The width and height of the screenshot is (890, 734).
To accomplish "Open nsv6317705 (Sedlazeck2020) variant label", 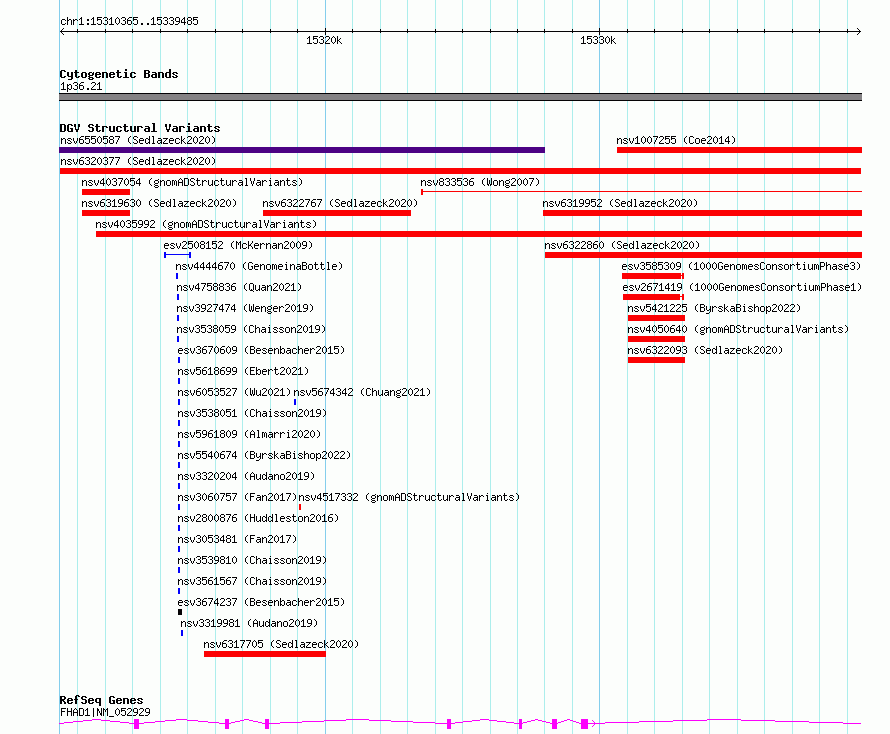I will click(x=282, y=644).
